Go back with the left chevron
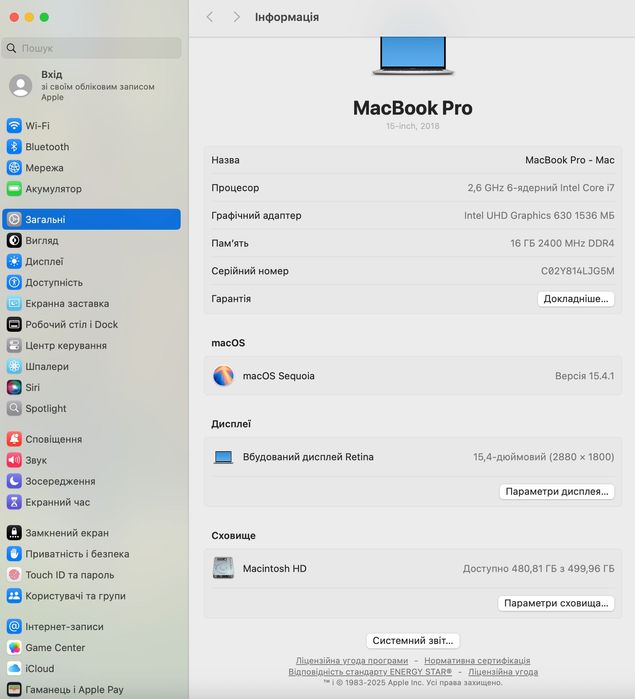Viewport: 635px width, 699px height. click(x=210, y=17)
